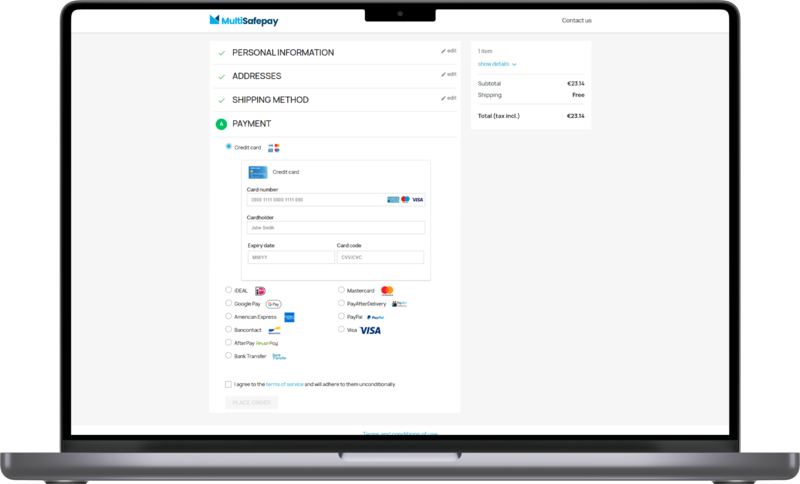The height and width of the screenshot is (484, 800).
Task: Click the Shipping Method heading
Action: 270,100
